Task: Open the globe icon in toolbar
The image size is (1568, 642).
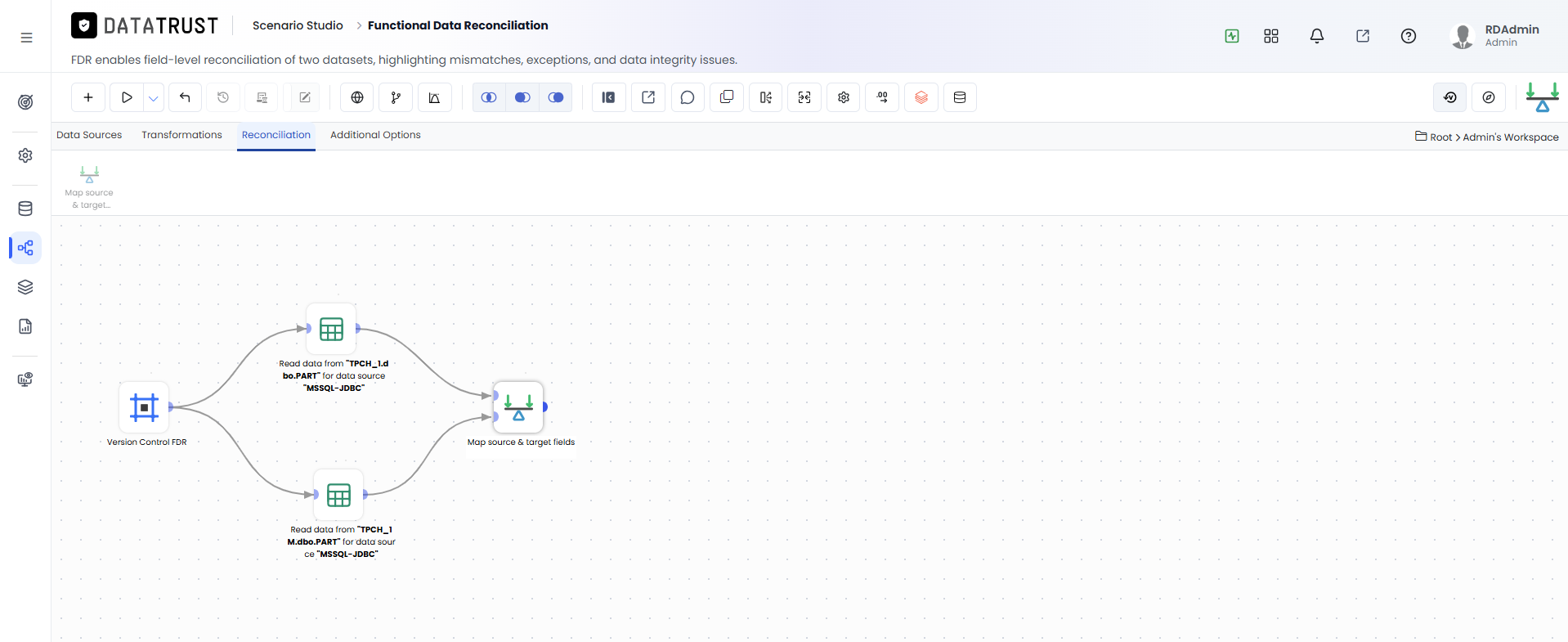Action: pos(357,97)
